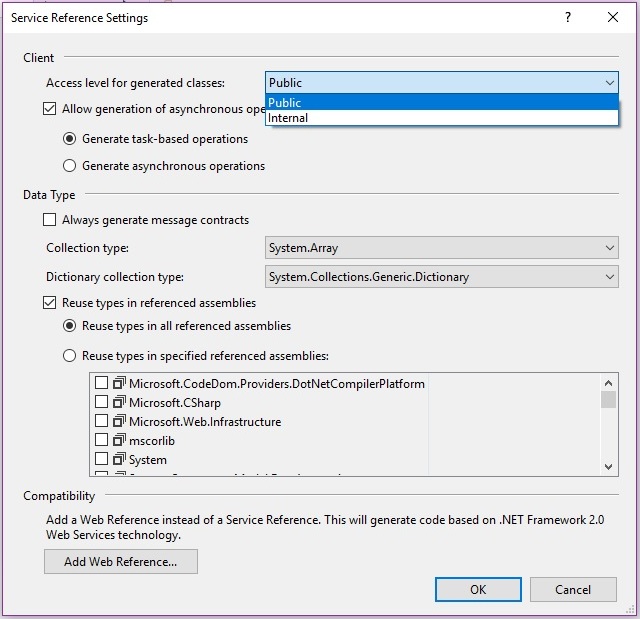Image resolution: width=640 pixels, height=619 pixels.
Task: Click the assembly icon beside mscorlib
Action: point(118,441)
